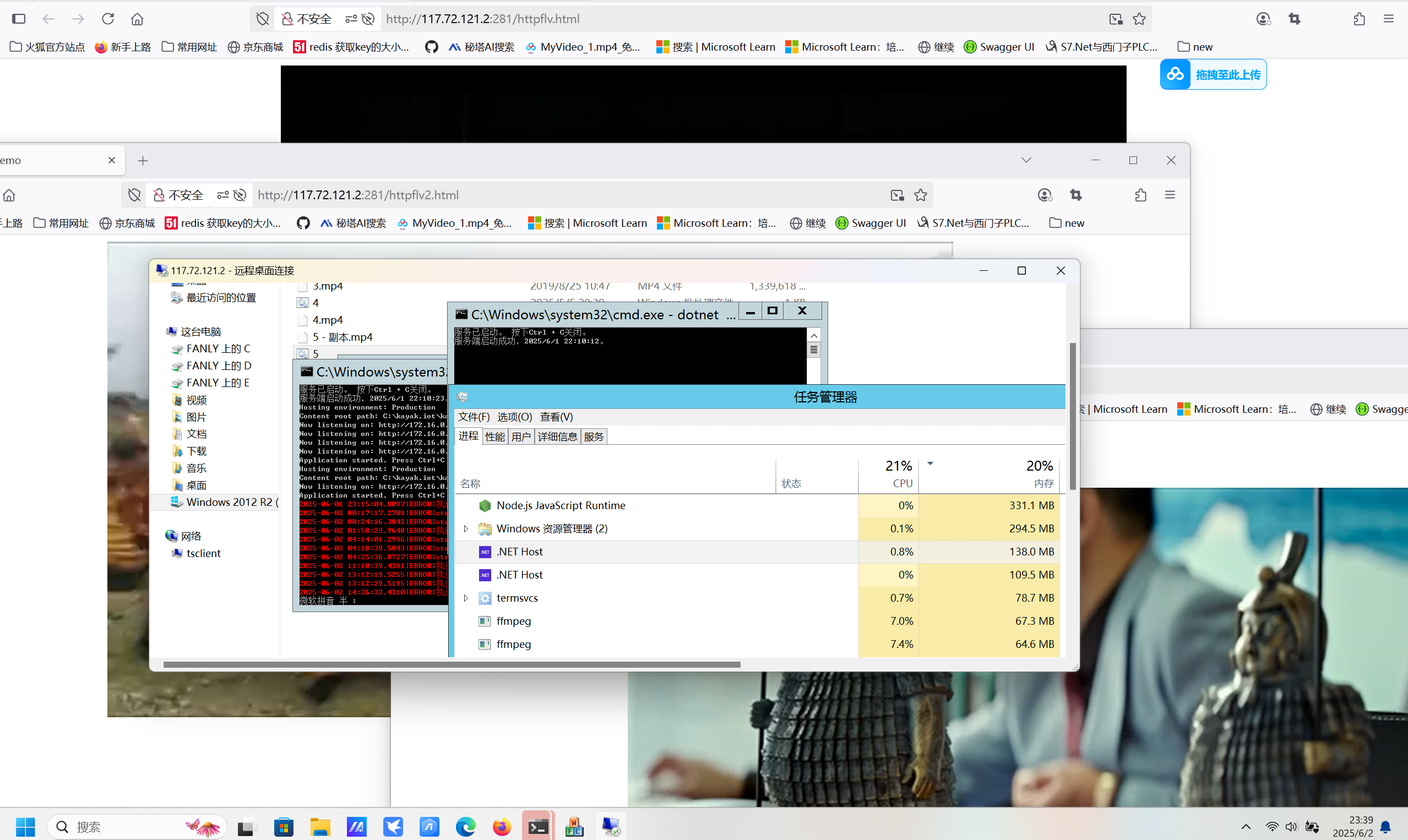Click the remote desktop horizontal scrollbar
The height and width of the screenshot is (840, 1408).
pos(451,664)
